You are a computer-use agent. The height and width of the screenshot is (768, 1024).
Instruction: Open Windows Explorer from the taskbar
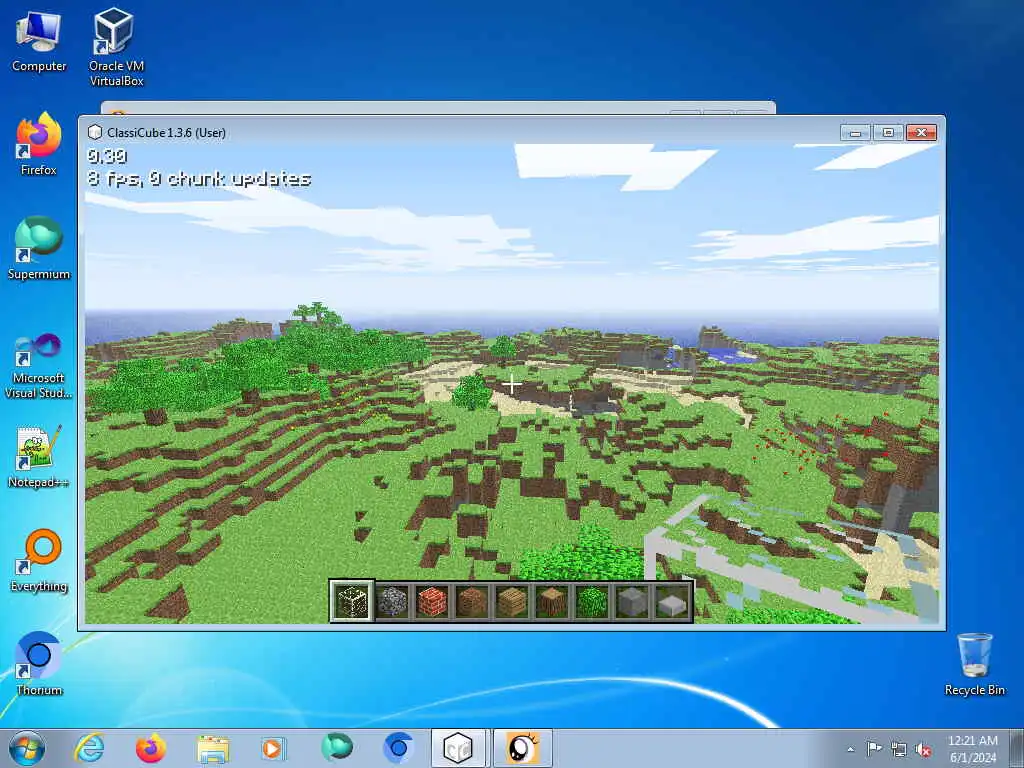tap(213, 748)
